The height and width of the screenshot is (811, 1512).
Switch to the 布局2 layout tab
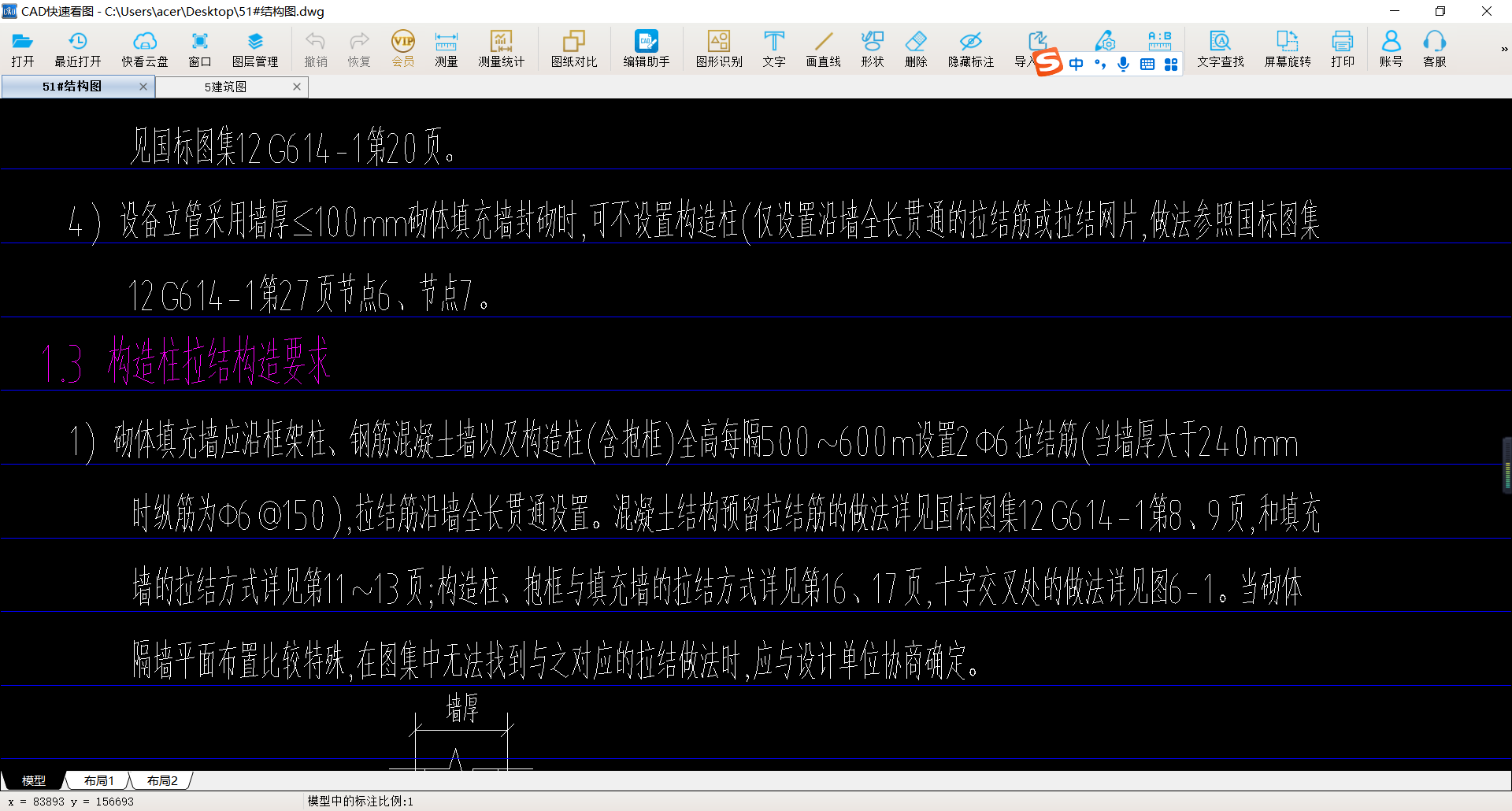coord(162,780)
